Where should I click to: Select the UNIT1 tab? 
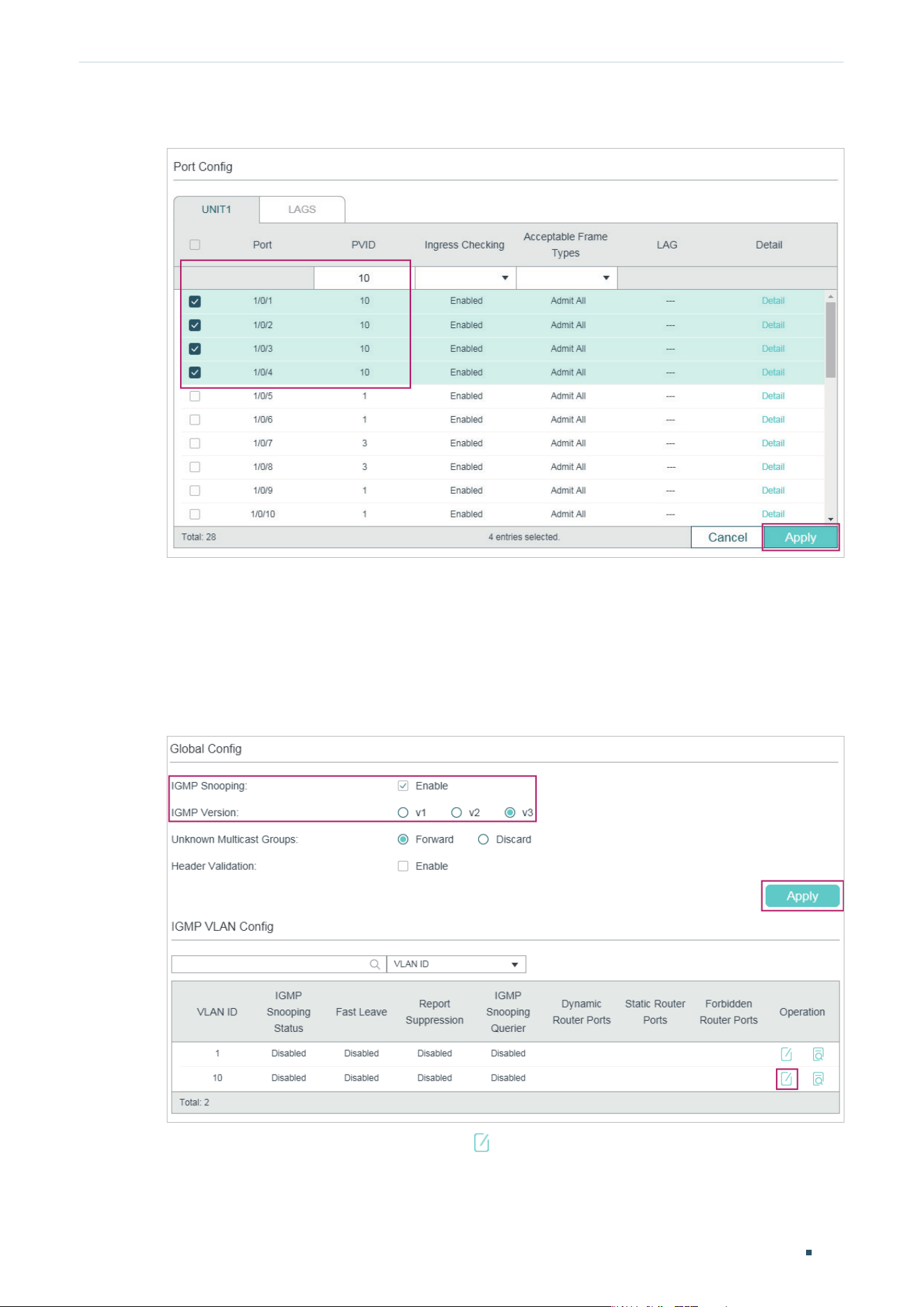point(216,209)
